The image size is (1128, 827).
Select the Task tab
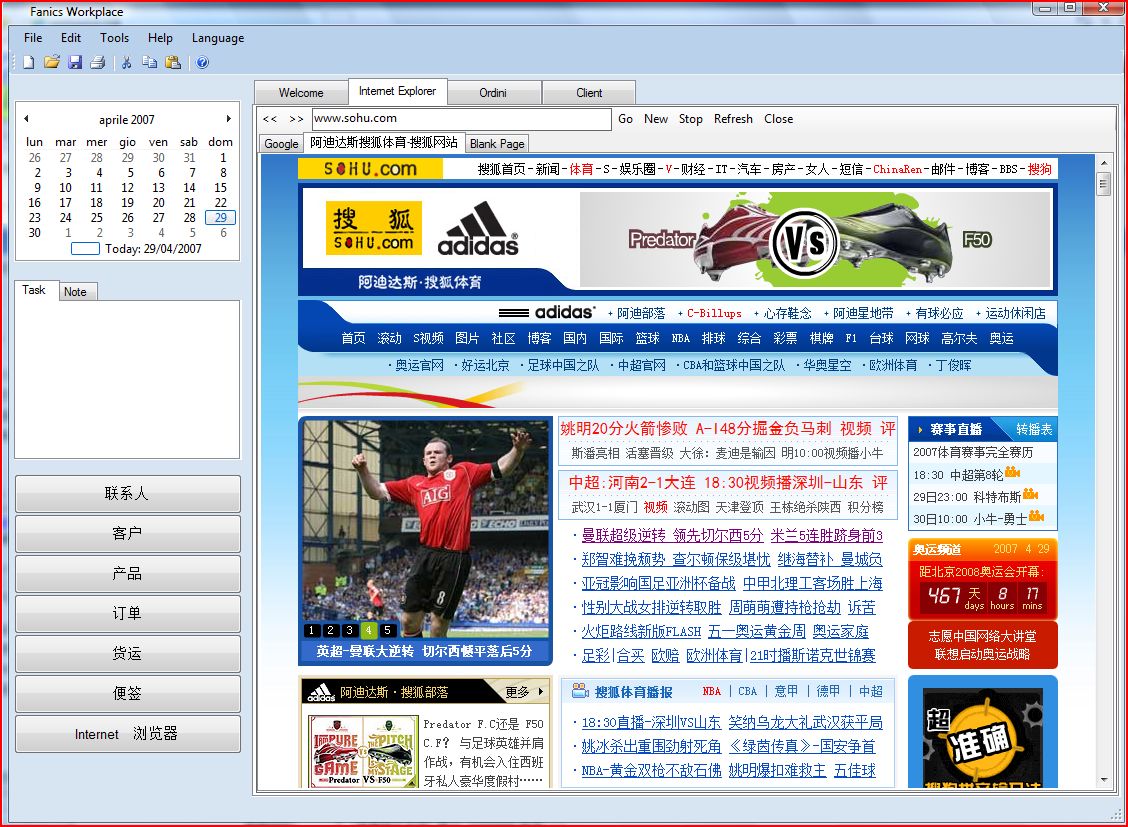pos(34,290)
